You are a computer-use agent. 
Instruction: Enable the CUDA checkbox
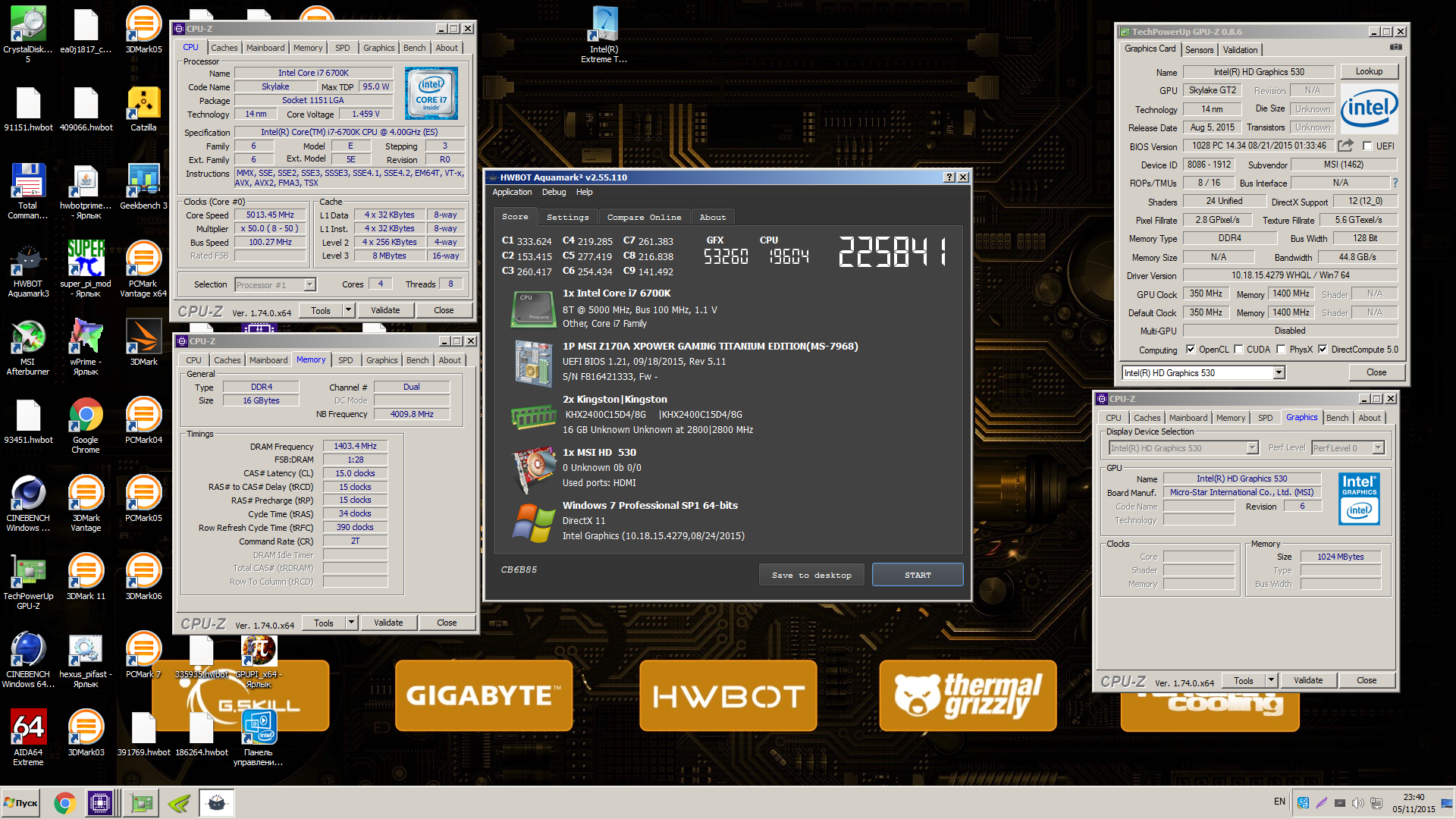[x=1238, y=350]
